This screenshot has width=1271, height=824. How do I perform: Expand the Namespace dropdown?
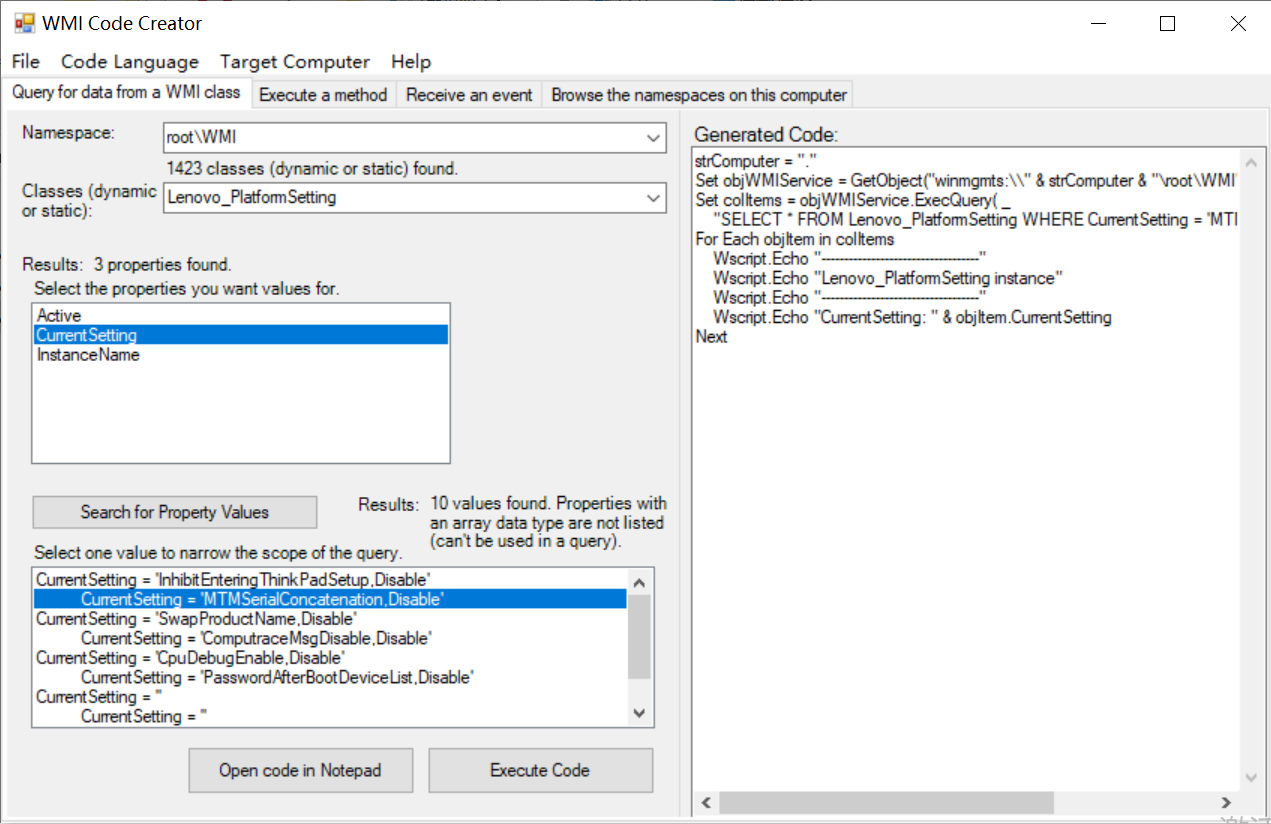click(x=655, y=138)
